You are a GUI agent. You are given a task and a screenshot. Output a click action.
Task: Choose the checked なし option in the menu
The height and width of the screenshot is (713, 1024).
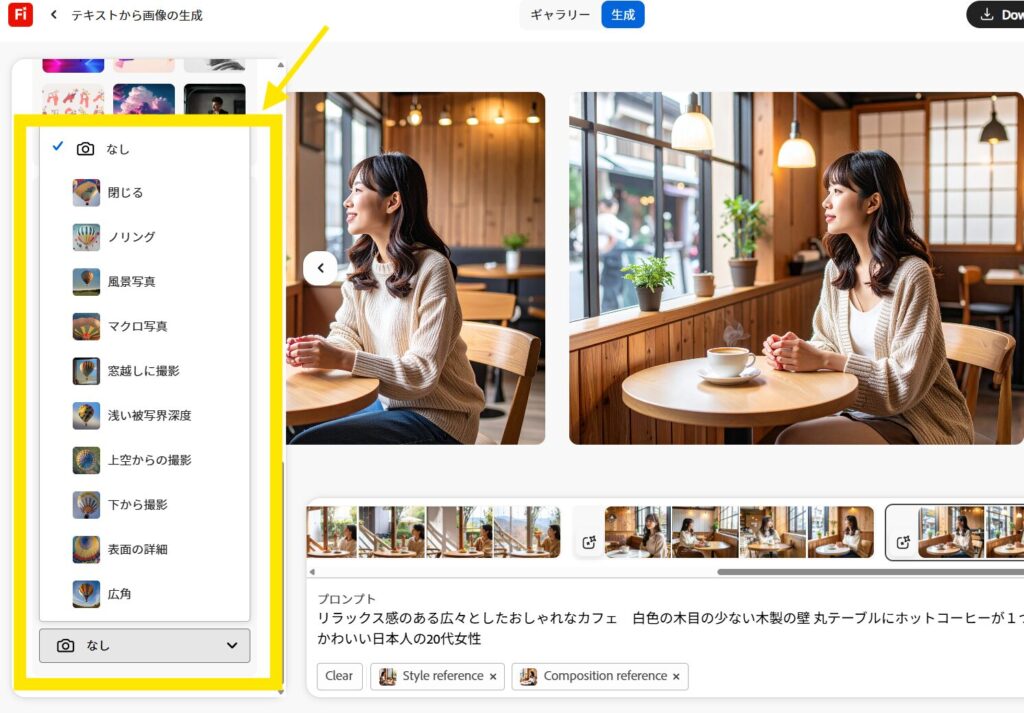point(144,149)
